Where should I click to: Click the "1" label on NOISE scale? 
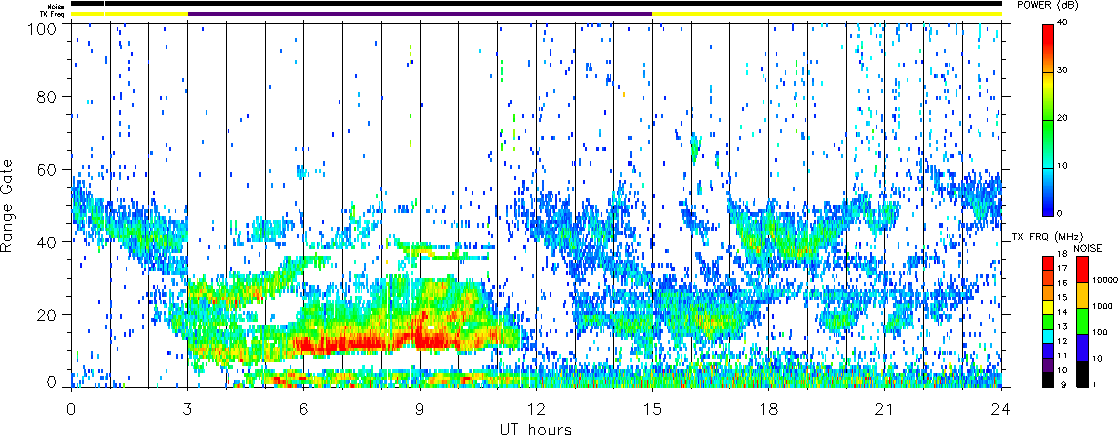1095,384
